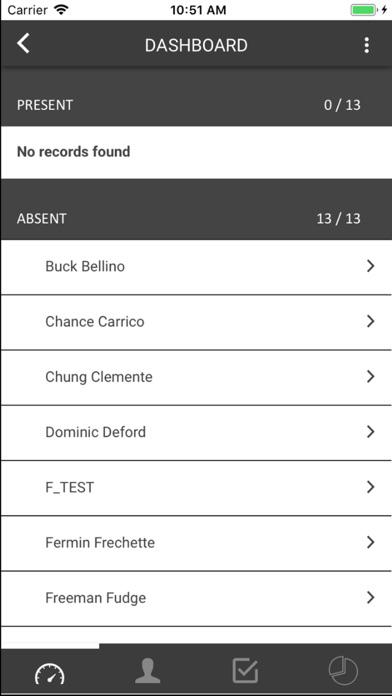Viewport: 392px width, 696px height.
Task: Open Freeman Fudge record
Action: click(196, 599)
